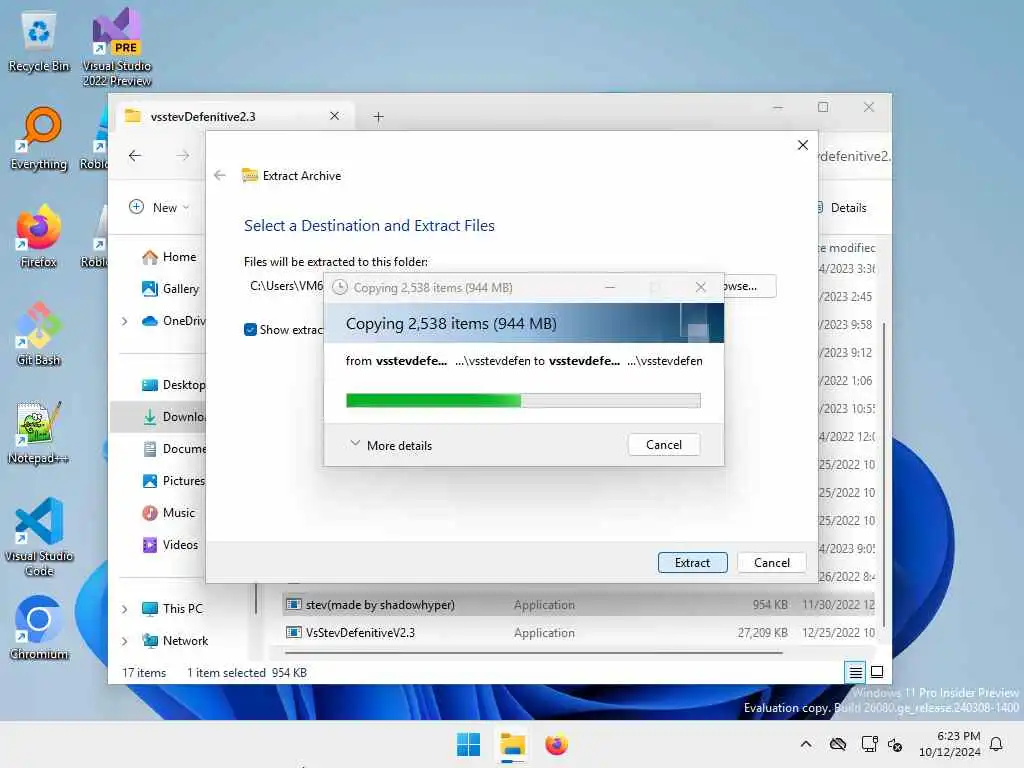1024x768 pixels.
Task: Open Music in the sidebar
Action: (x=169, y=513)
